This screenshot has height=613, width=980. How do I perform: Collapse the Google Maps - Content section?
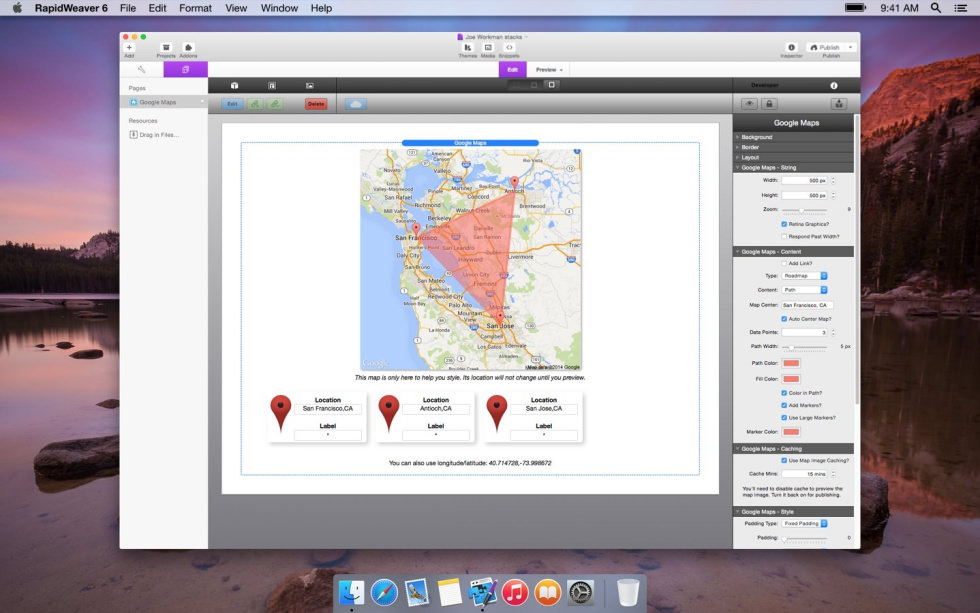(793, 251)
